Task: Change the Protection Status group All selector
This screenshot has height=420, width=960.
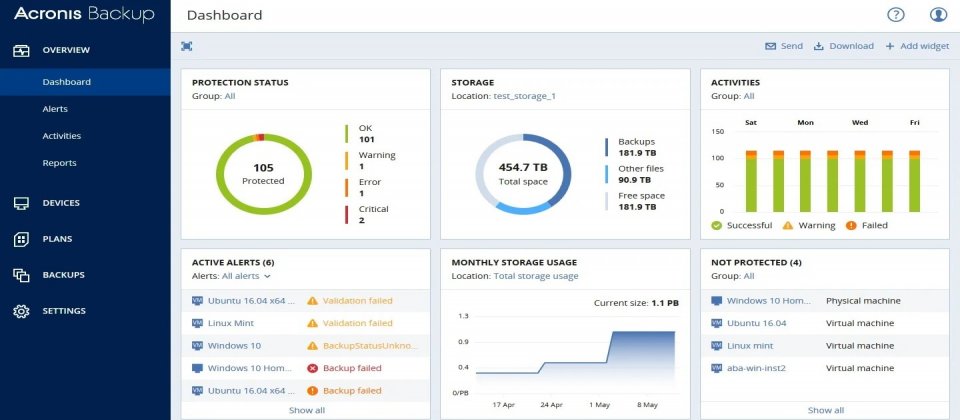Action: (230, 96)
